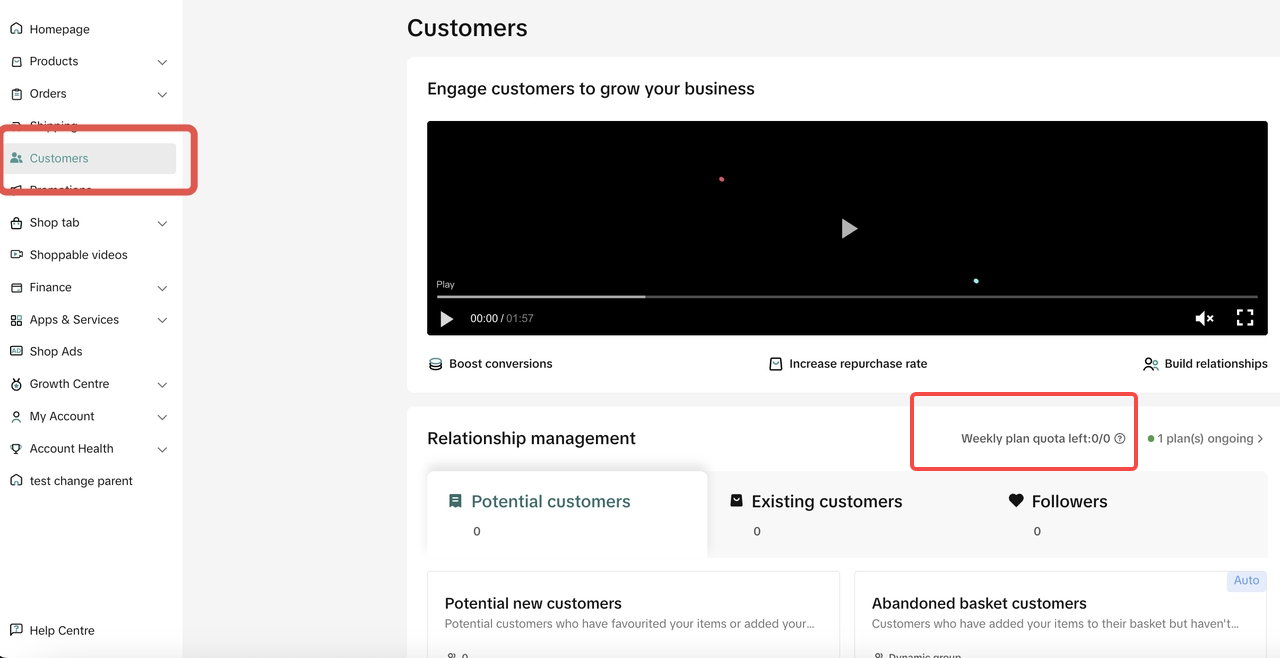Unmute the video sound

pos(1204,318)
